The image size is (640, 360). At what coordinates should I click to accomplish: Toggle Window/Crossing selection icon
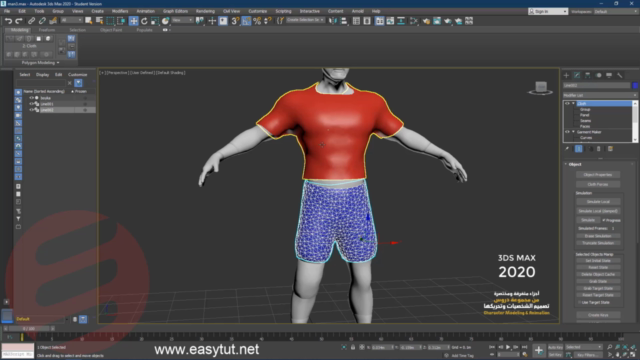point(121,21)
